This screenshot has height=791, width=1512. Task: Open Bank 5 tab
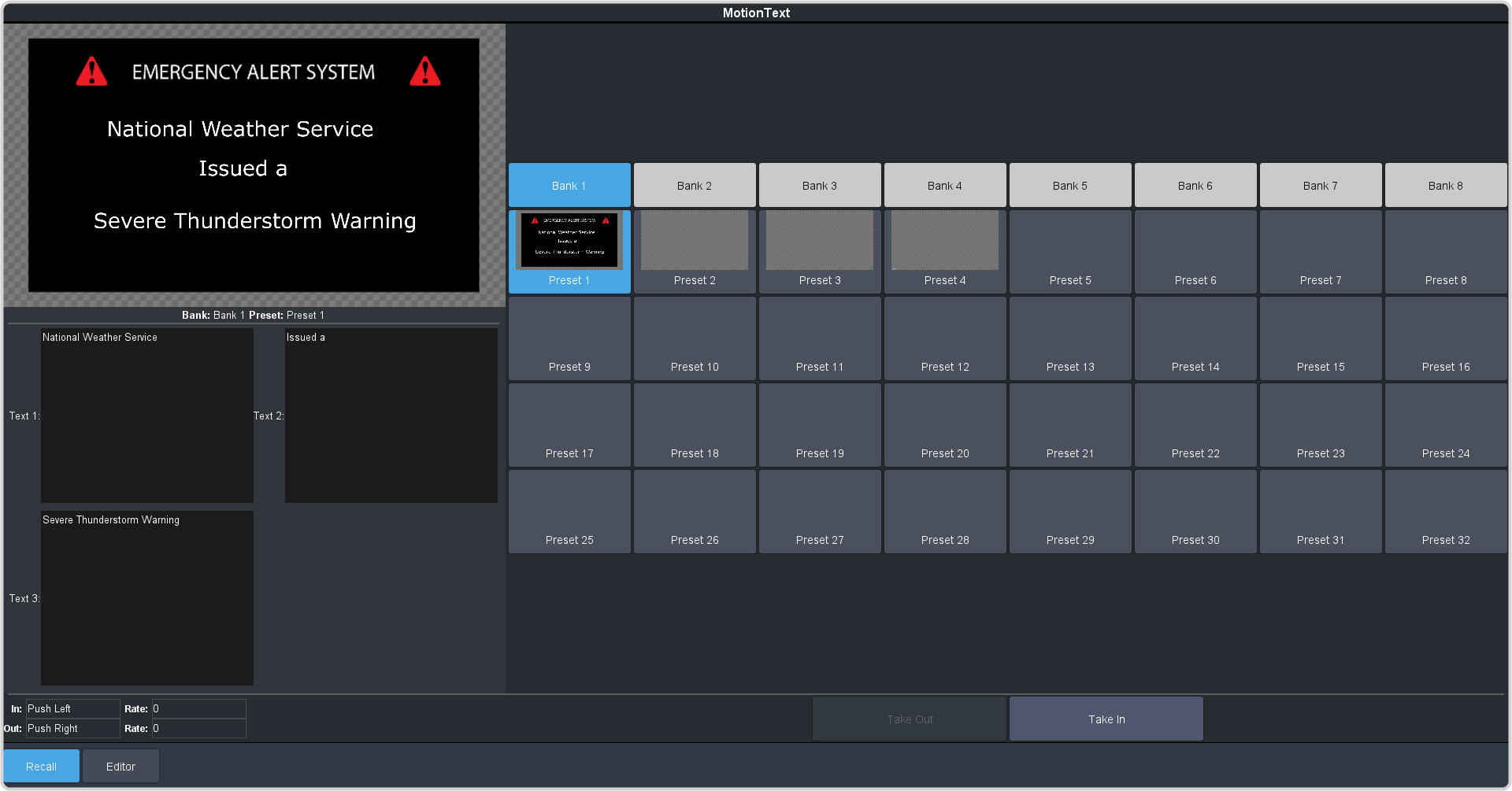(x=1070, y=186)
